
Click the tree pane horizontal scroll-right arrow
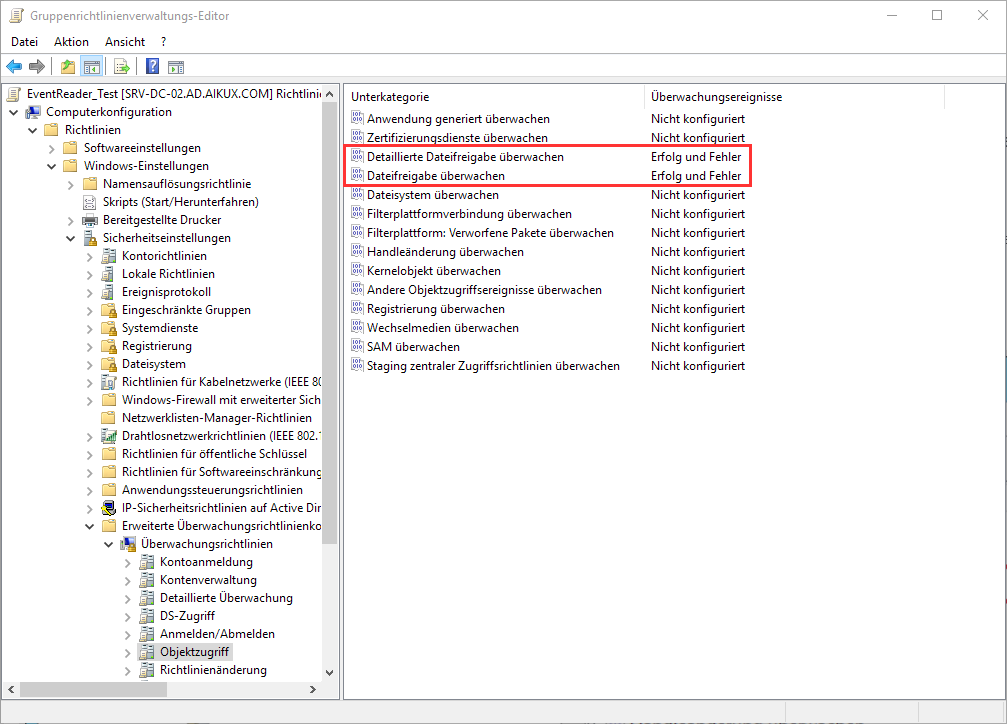313,689
